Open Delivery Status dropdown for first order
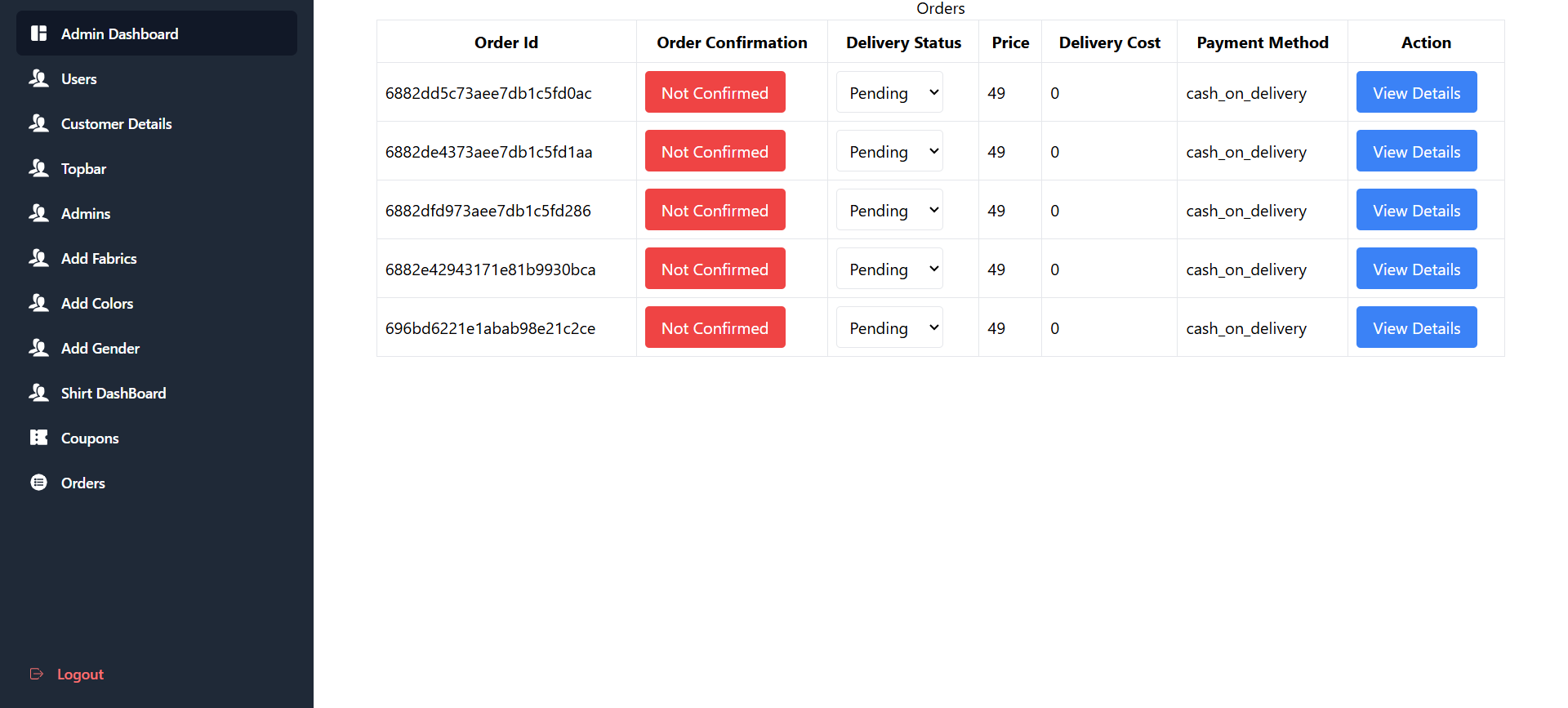Screen dimensions: 1568x708 click(x=889, y=92)
